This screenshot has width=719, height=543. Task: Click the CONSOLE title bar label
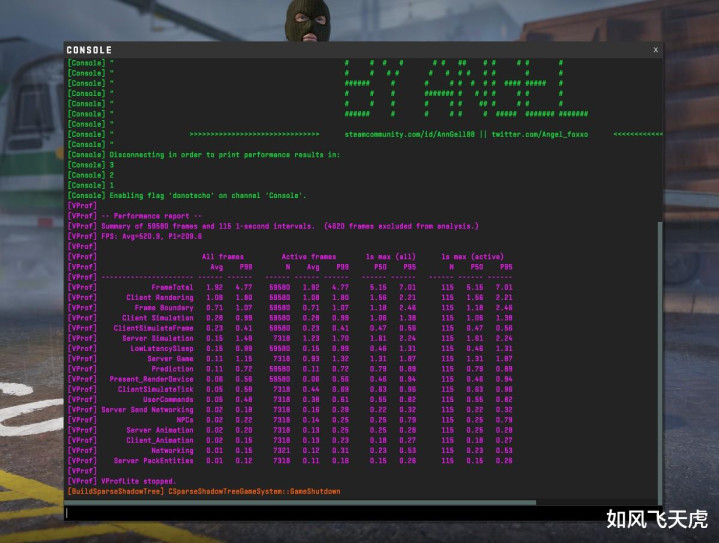click(89, 50)
